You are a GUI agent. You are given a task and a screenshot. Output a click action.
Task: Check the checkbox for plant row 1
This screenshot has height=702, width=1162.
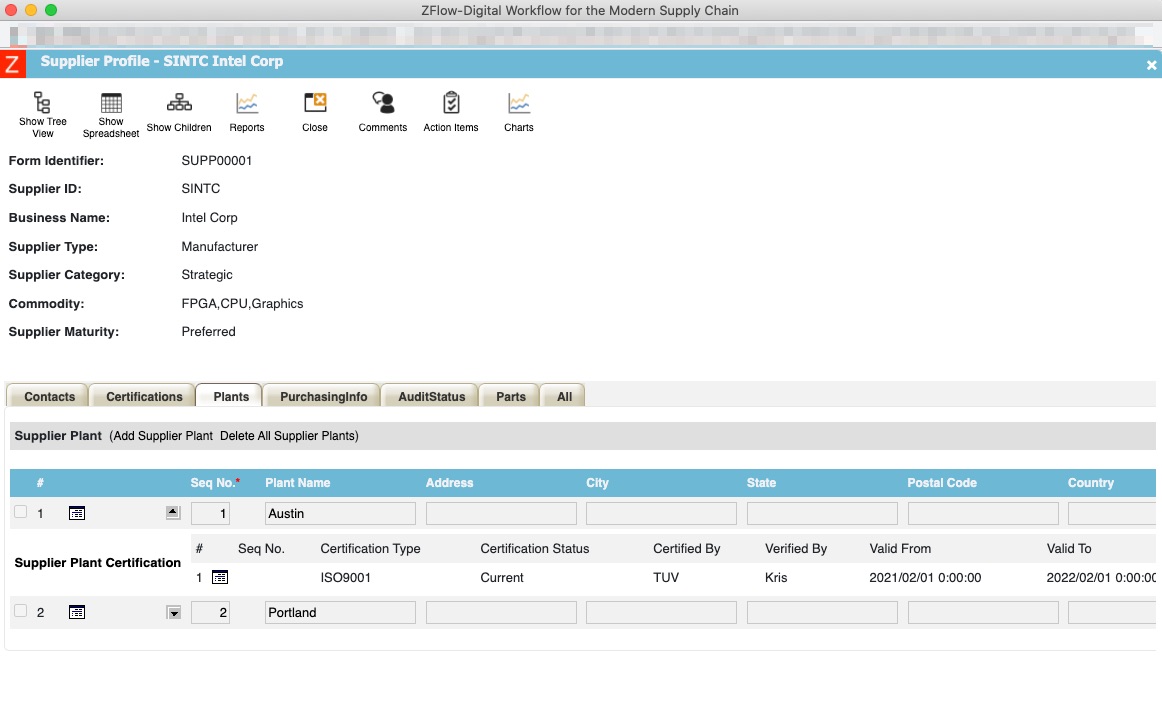20,512
